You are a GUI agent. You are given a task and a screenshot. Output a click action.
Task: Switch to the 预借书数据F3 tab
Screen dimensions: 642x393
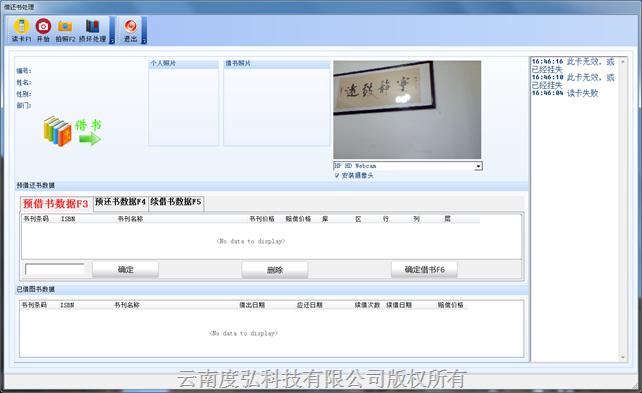tap(56, 204)
